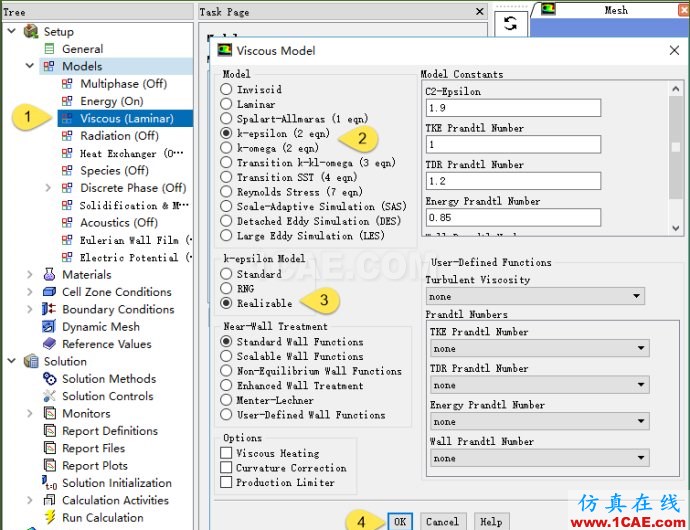Click the Materials flask icon
690x530 pixels.
(x=50, y=275)
